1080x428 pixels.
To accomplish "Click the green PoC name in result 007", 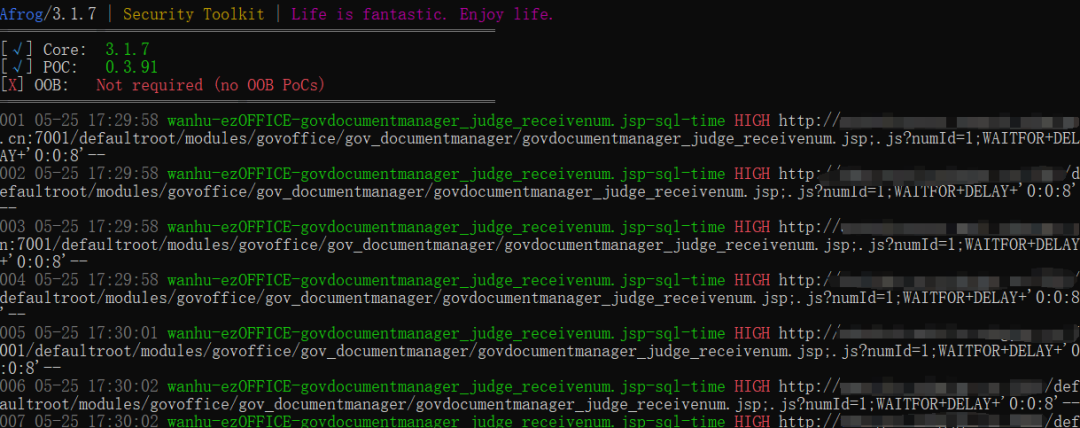I will tap(446, 420).
